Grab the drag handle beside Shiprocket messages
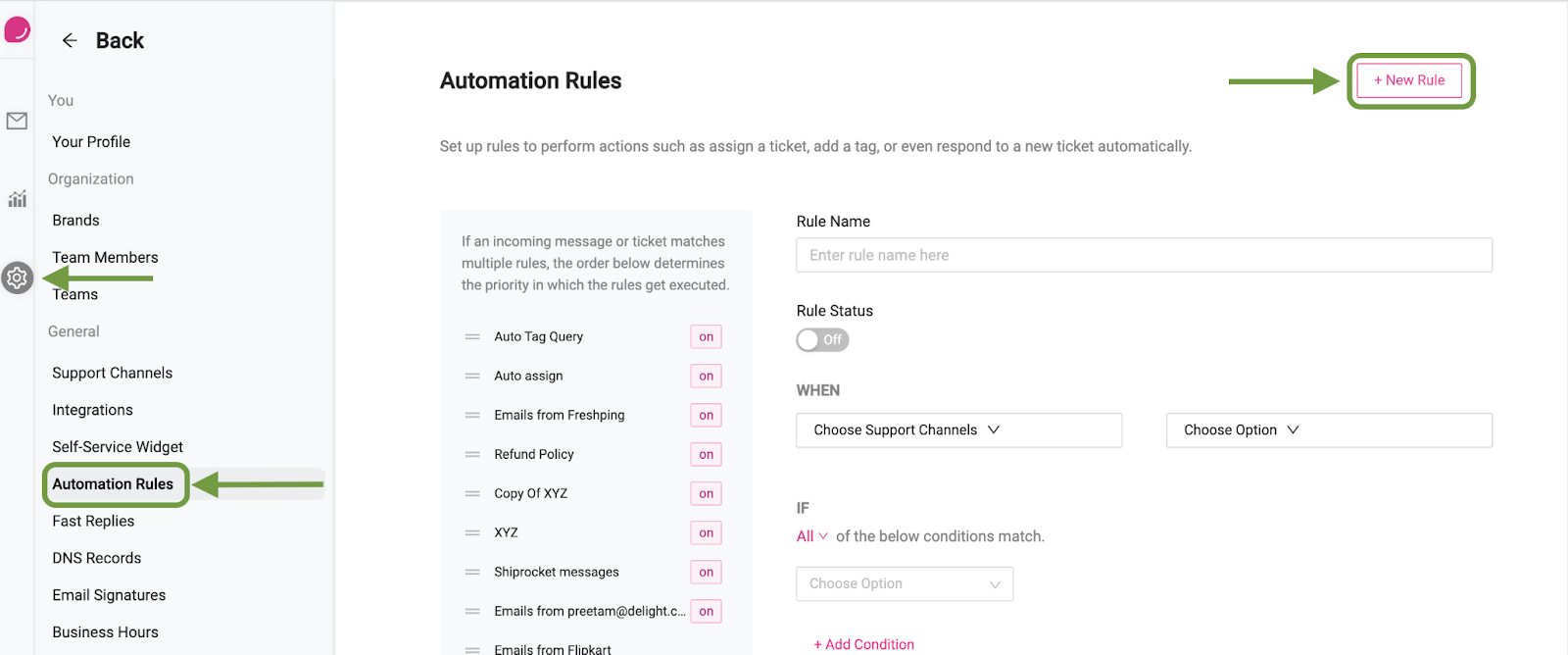Image resolution: width=1568 pixels, height=655 pixels. (472, 572)
